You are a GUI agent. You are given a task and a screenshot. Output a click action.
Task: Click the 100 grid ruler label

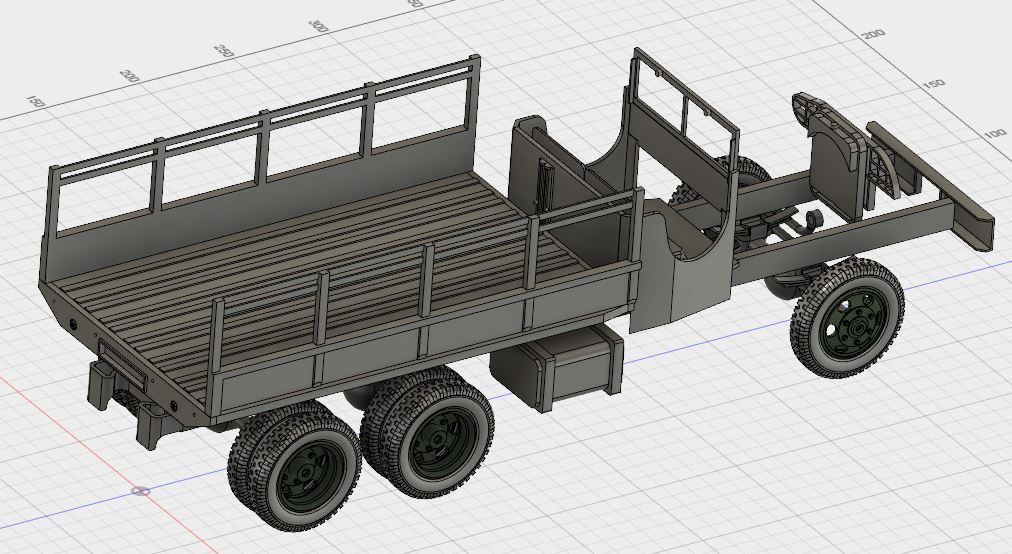994,134
